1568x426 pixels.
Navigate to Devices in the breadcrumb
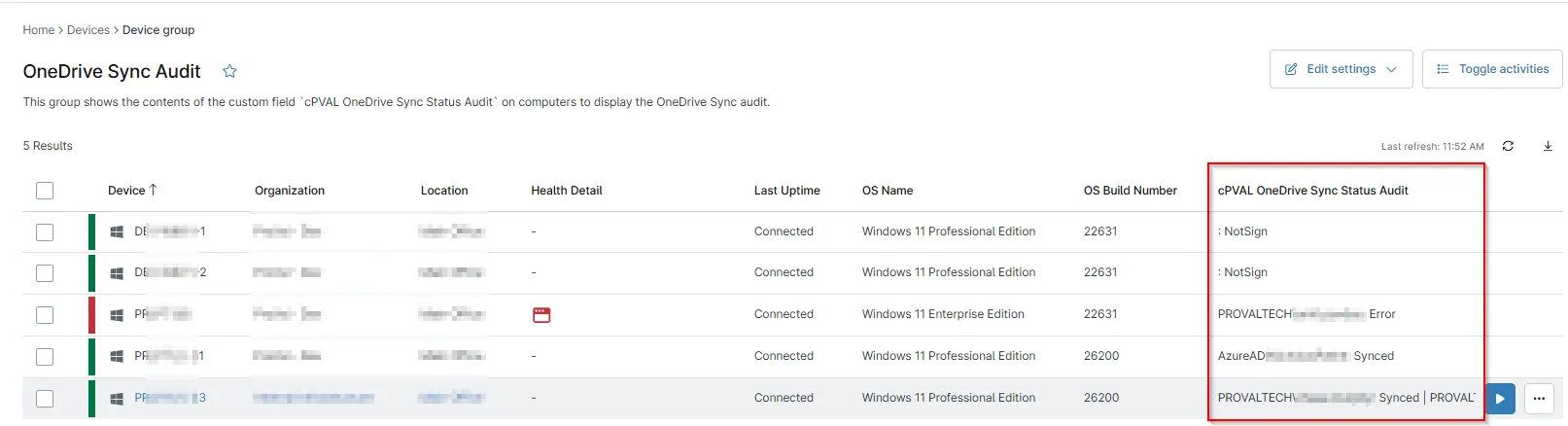tap(87, 30)
